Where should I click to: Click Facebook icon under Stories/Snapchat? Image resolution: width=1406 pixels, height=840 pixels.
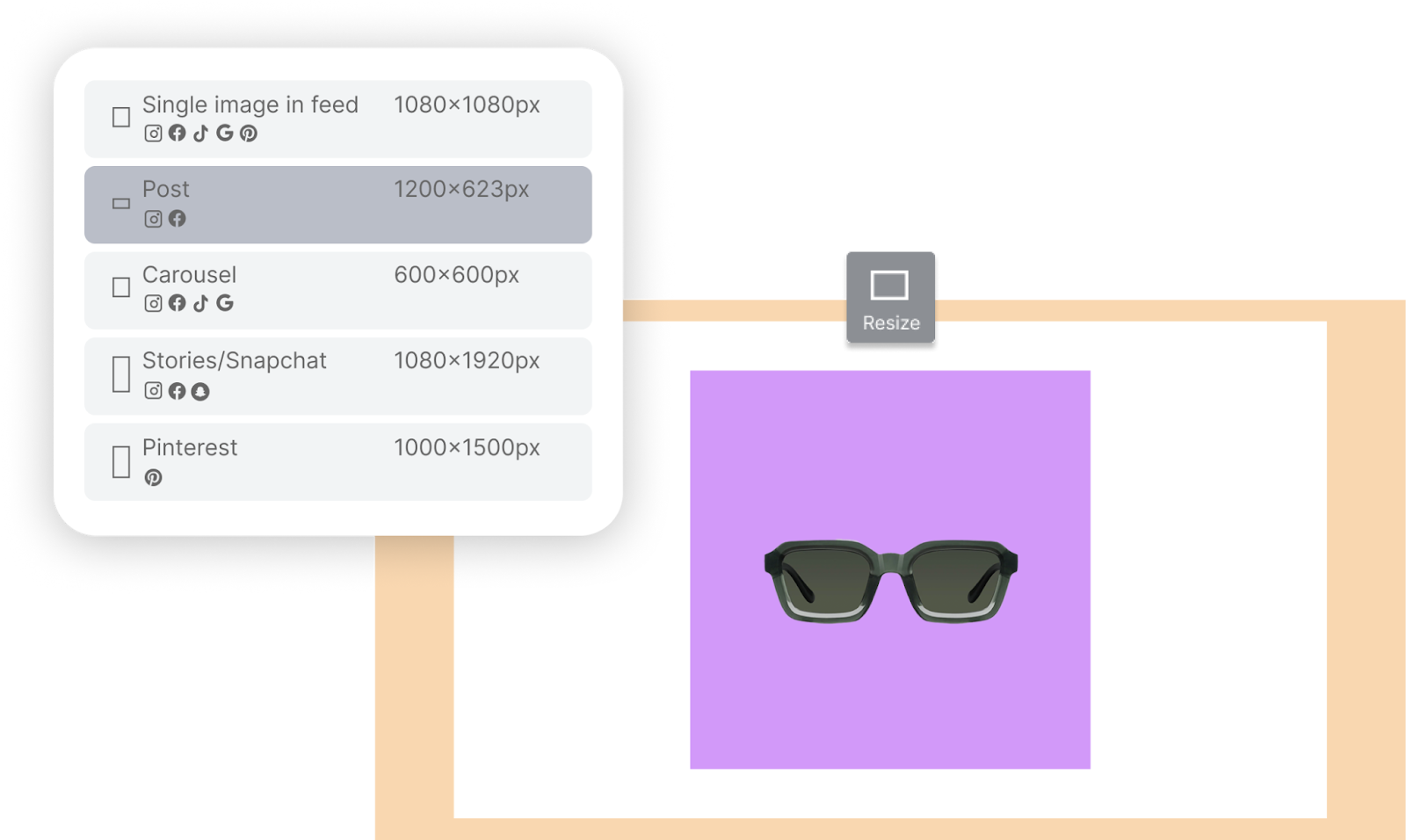pos(177,391)
